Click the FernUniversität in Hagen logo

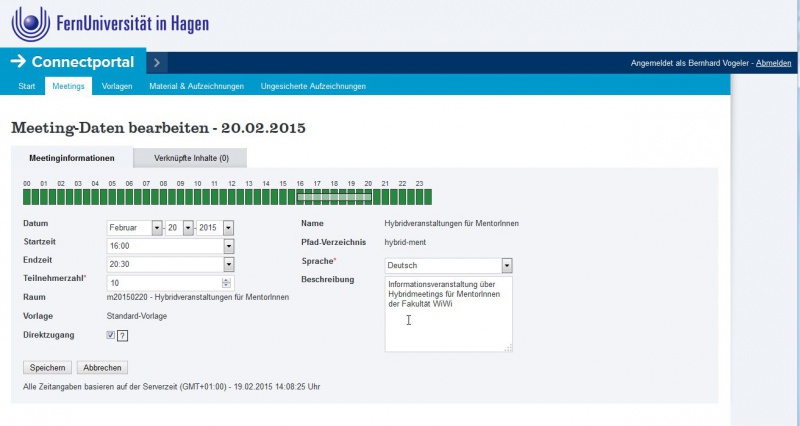click(110, 24)
